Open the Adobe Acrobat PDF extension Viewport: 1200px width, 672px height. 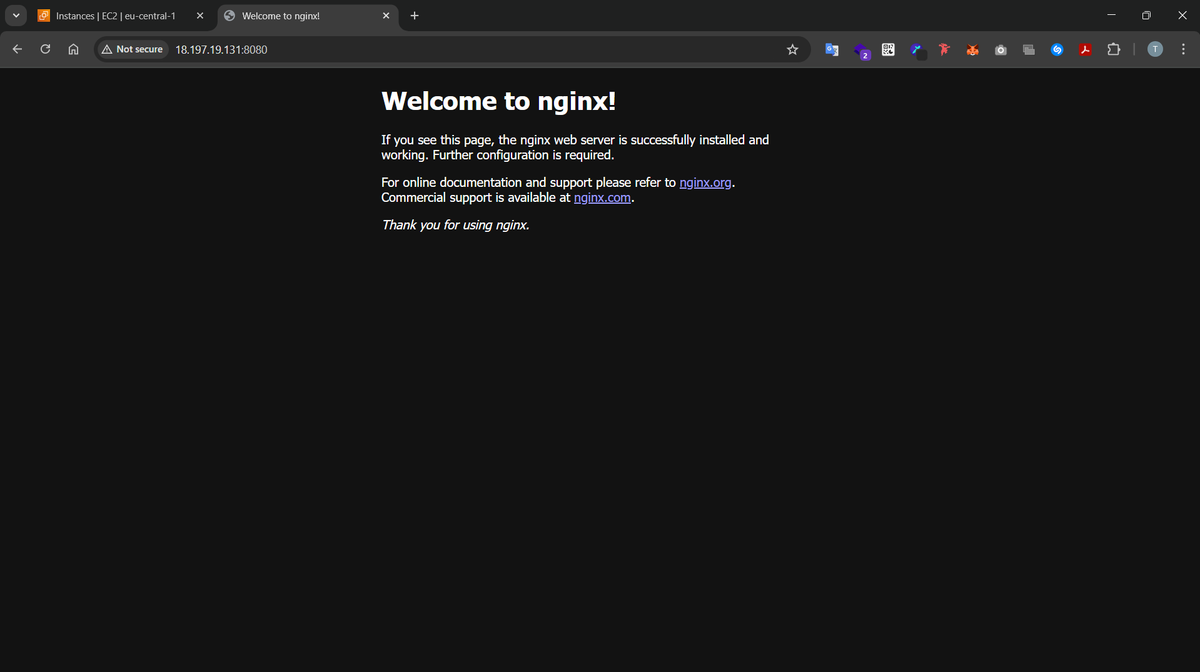pyautogui.click(x=1084, y=49)
